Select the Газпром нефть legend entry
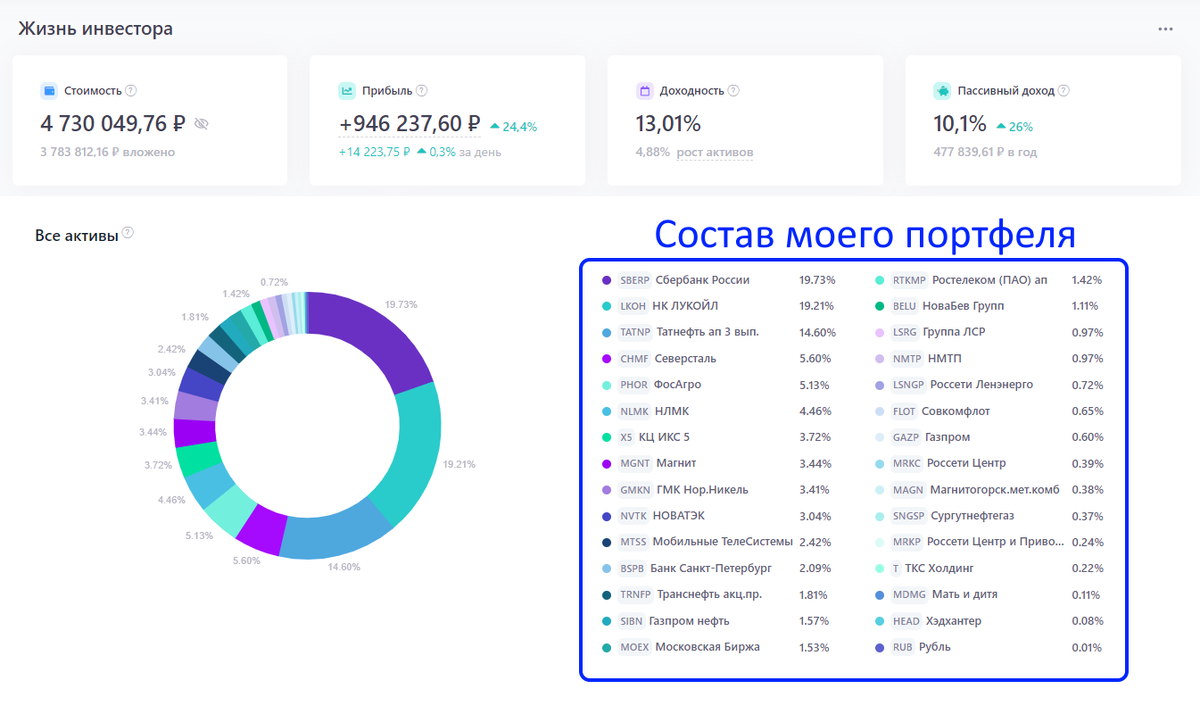This screenshot has height=714, width=1200. [x=719, y=621]
